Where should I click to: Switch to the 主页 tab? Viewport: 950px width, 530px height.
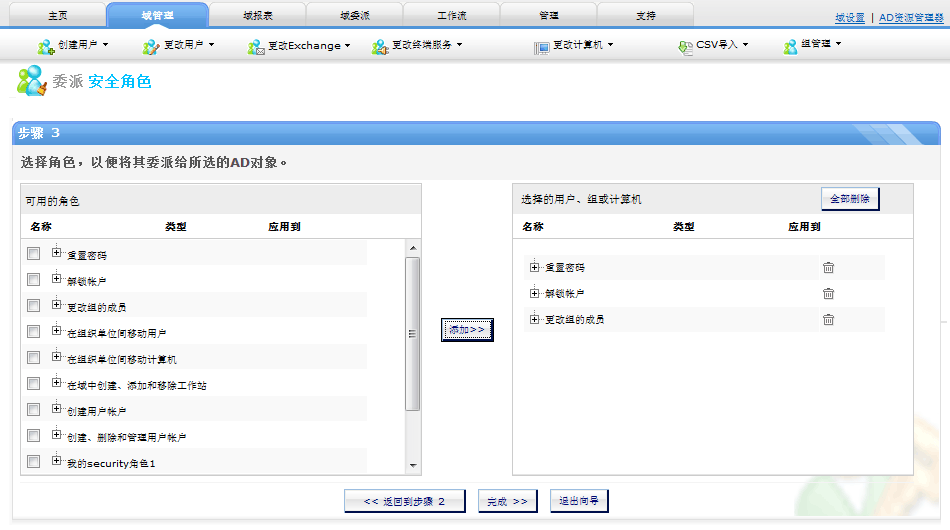click(x=58, y=15)
